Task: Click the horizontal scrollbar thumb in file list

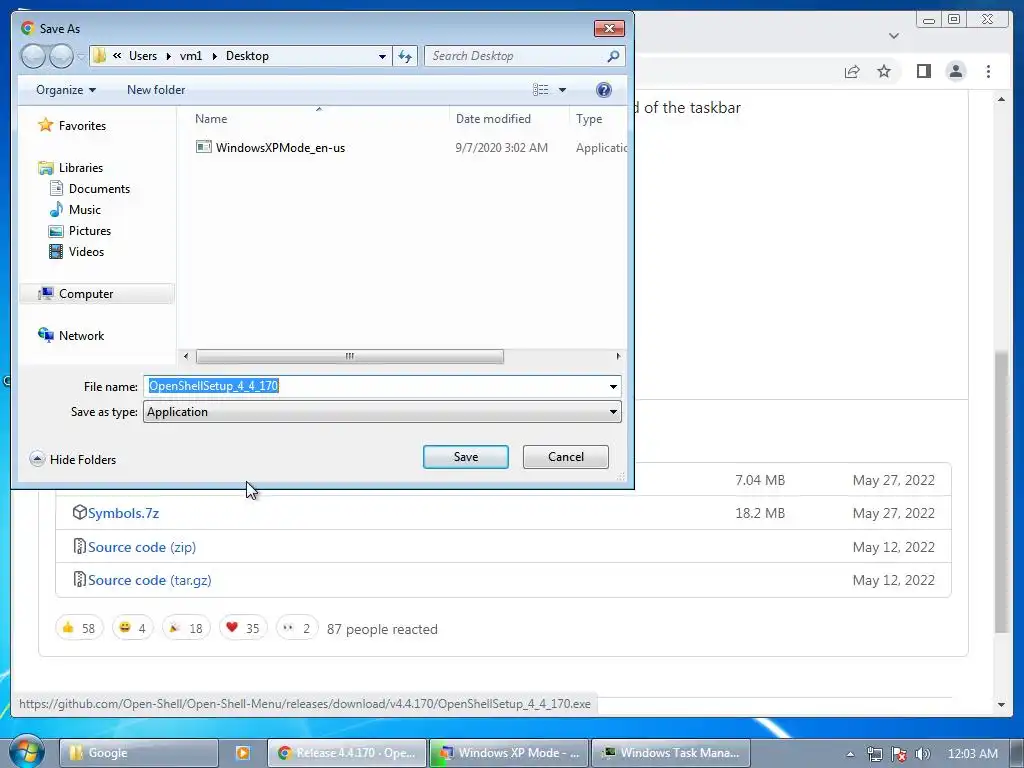Action: pos(349,357)
